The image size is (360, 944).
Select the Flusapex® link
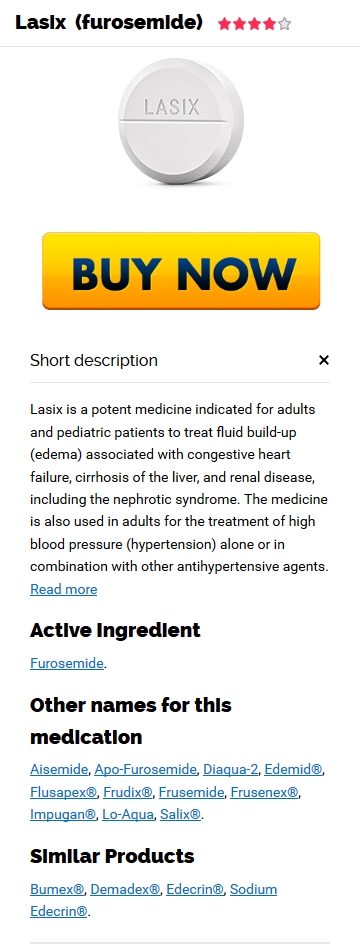[x=63, y=792]
